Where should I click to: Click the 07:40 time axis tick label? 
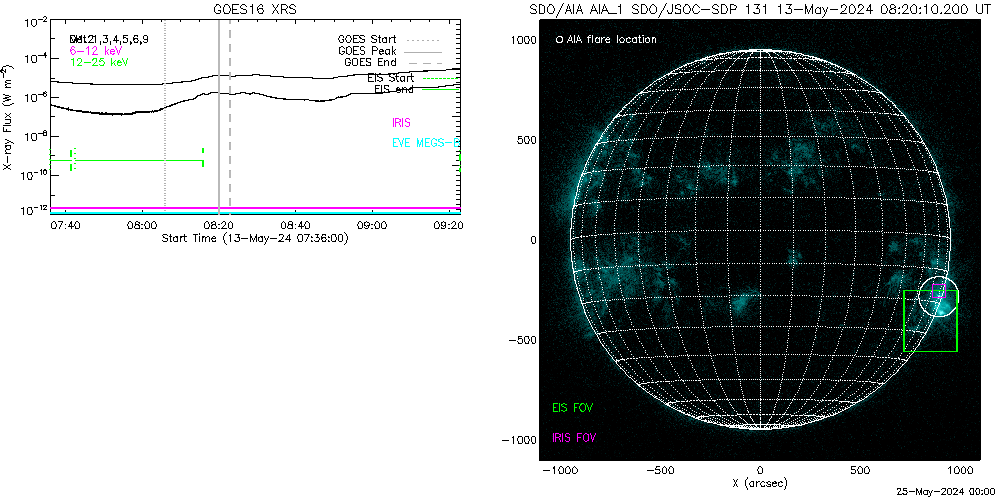click(64, 225)
